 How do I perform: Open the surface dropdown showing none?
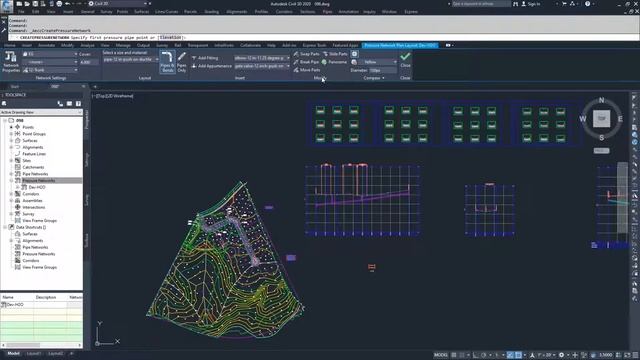click(x=50, y=62)
